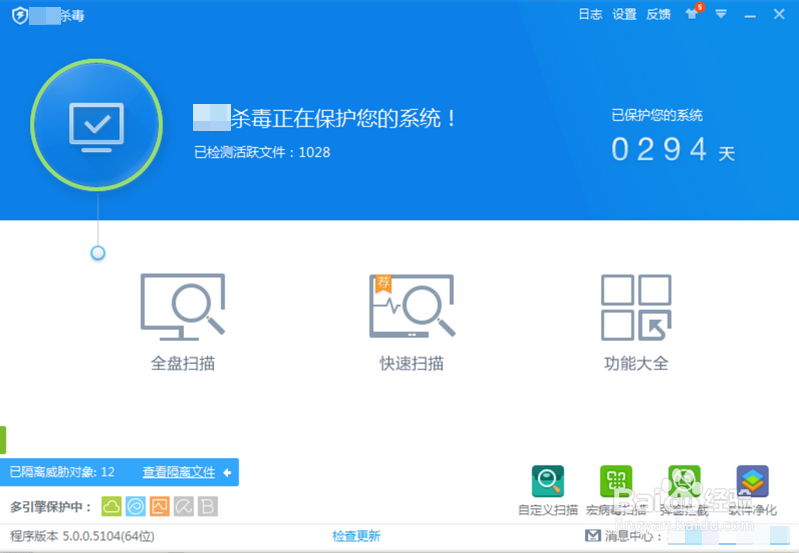Click the 已检测活跃文件：1028 text
Screen dimensions: 799x553
pyautogui.click(x=262, y=152)
